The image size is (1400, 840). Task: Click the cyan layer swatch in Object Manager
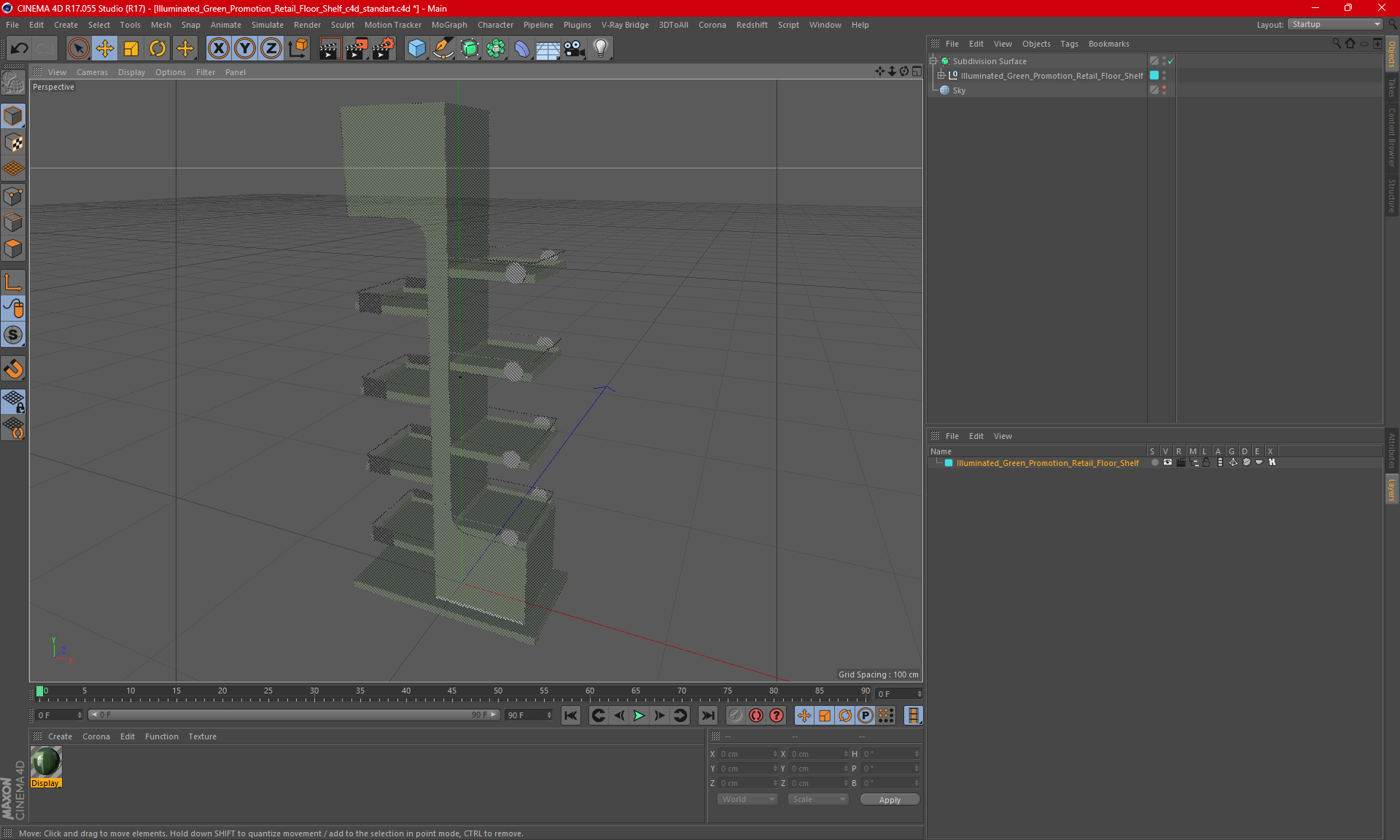(x=1154, y=76)
